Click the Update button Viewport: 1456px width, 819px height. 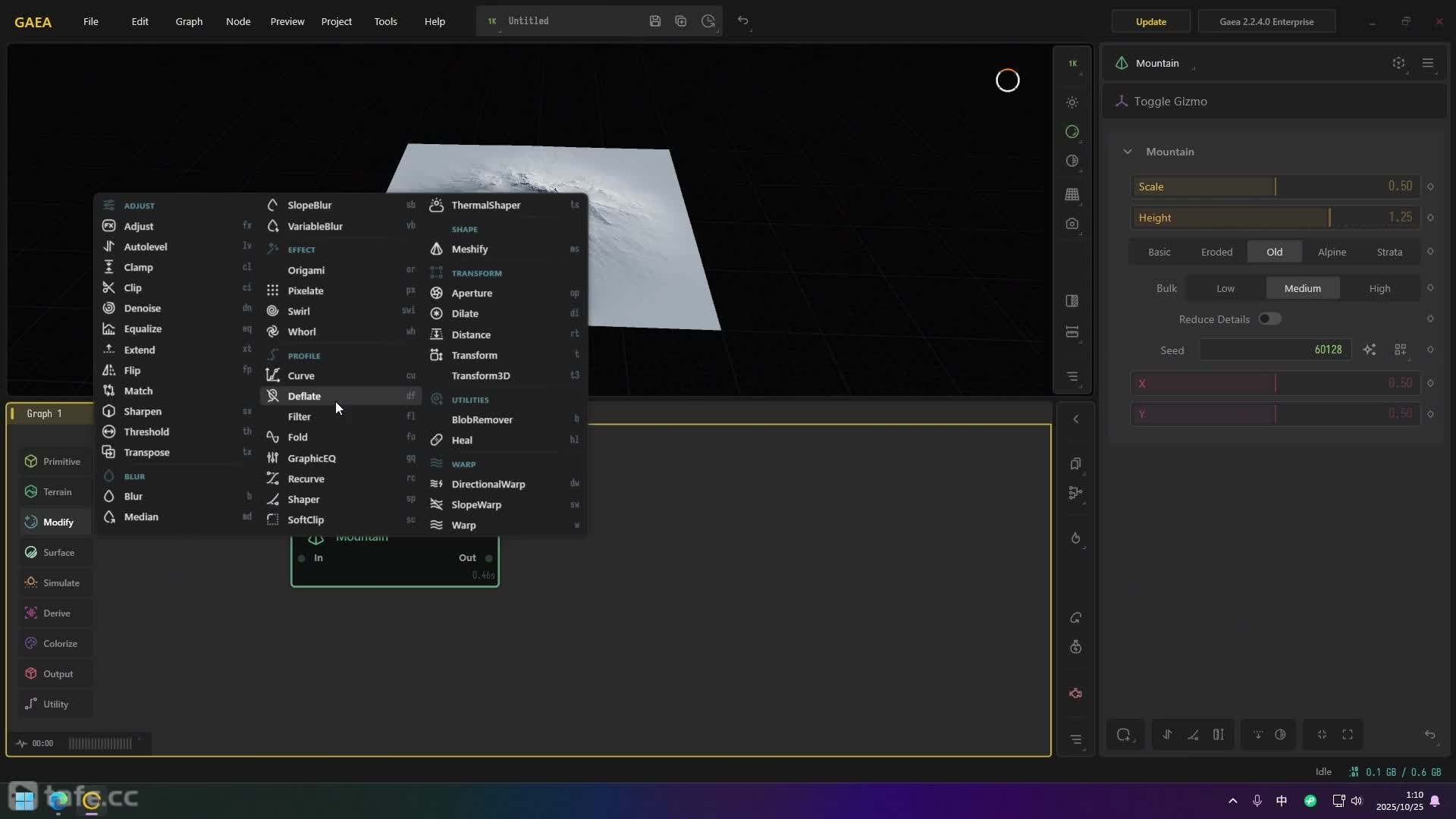1150,21
